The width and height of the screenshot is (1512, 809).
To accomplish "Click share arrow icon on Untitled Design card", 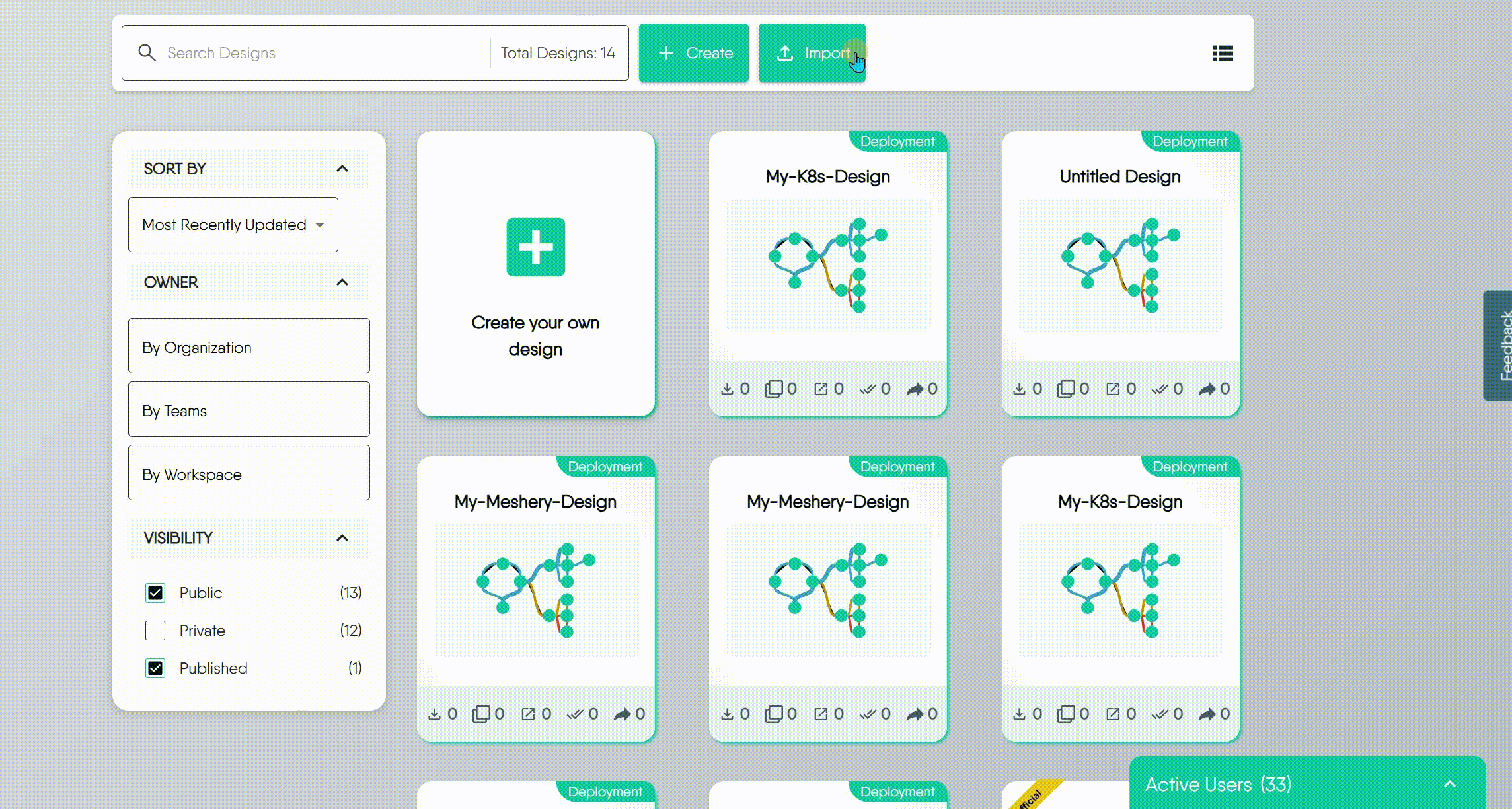I will (1207, 389).
